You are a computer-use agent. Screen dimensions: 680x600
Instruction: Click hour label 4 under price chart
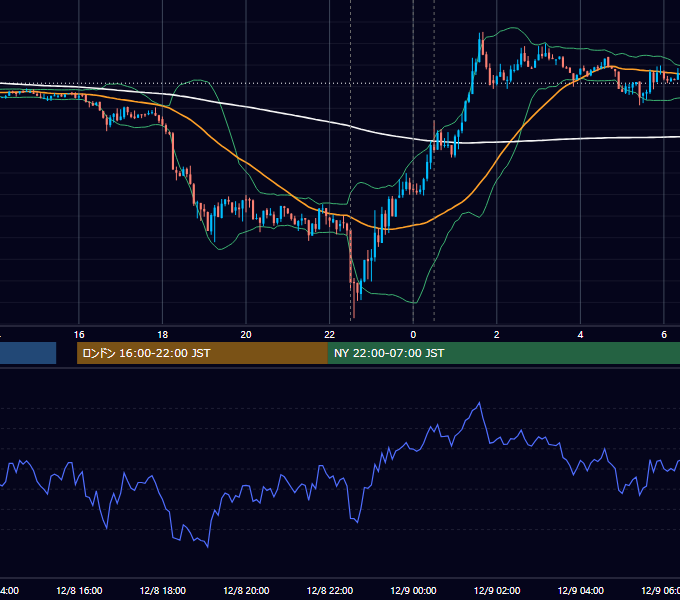click(580, 335)
